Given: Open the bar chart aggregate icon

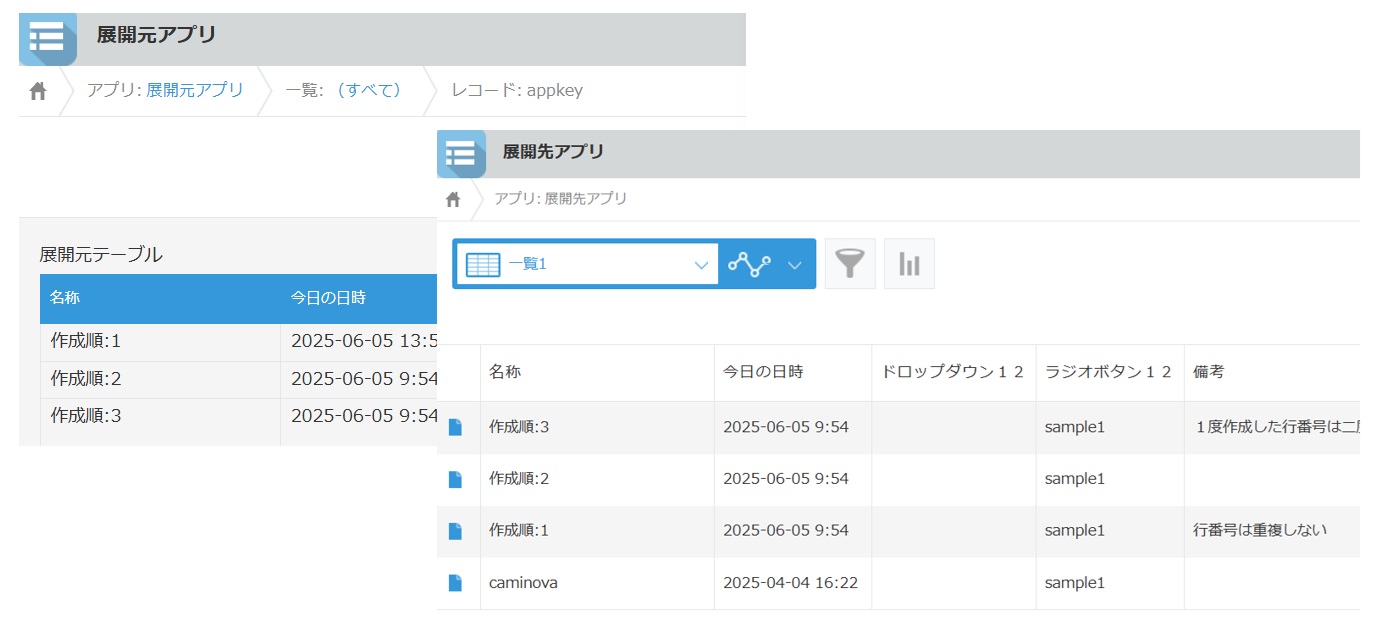Looking at the screenshot, I should pos(909,264).
